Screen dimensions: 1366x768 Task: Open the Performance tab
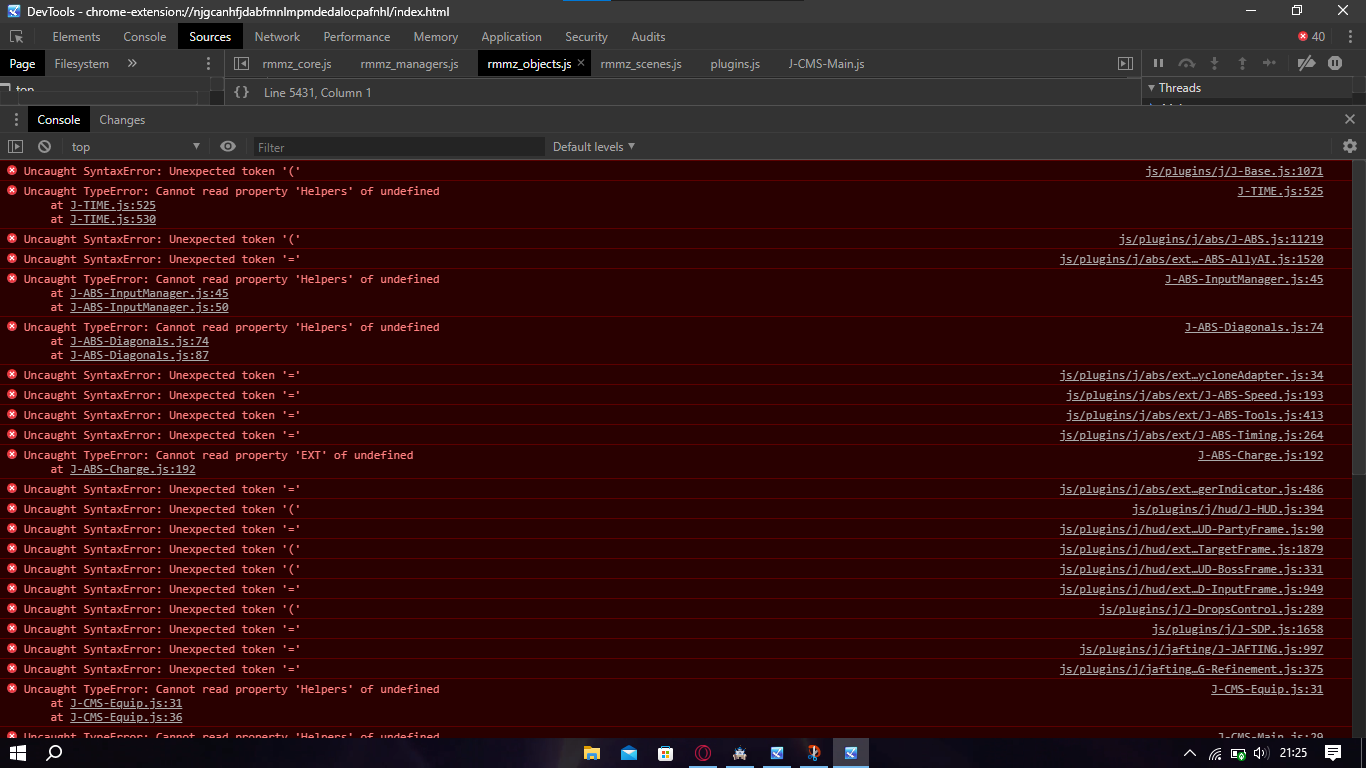click(x=357, y=37)
